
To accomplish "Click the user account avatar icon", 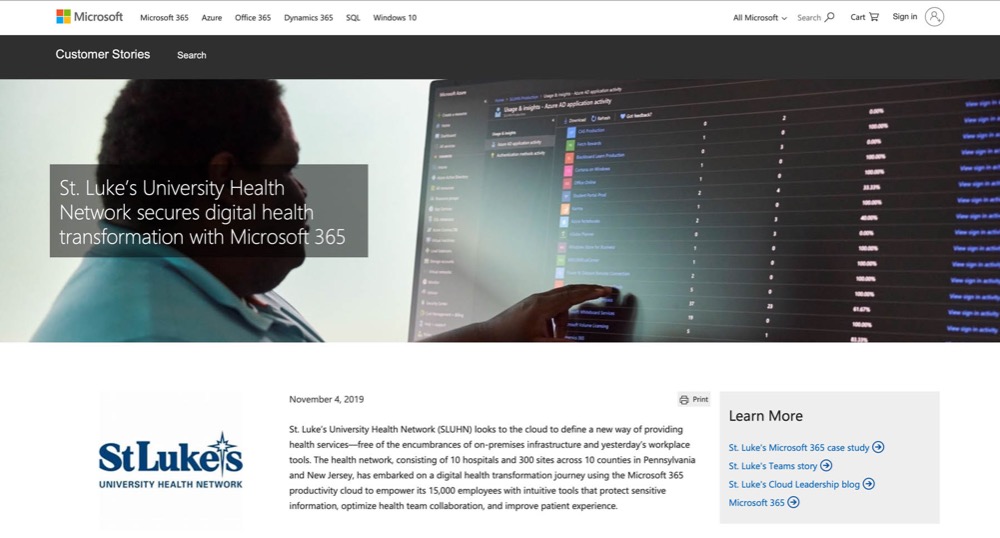I will point(934,17).
